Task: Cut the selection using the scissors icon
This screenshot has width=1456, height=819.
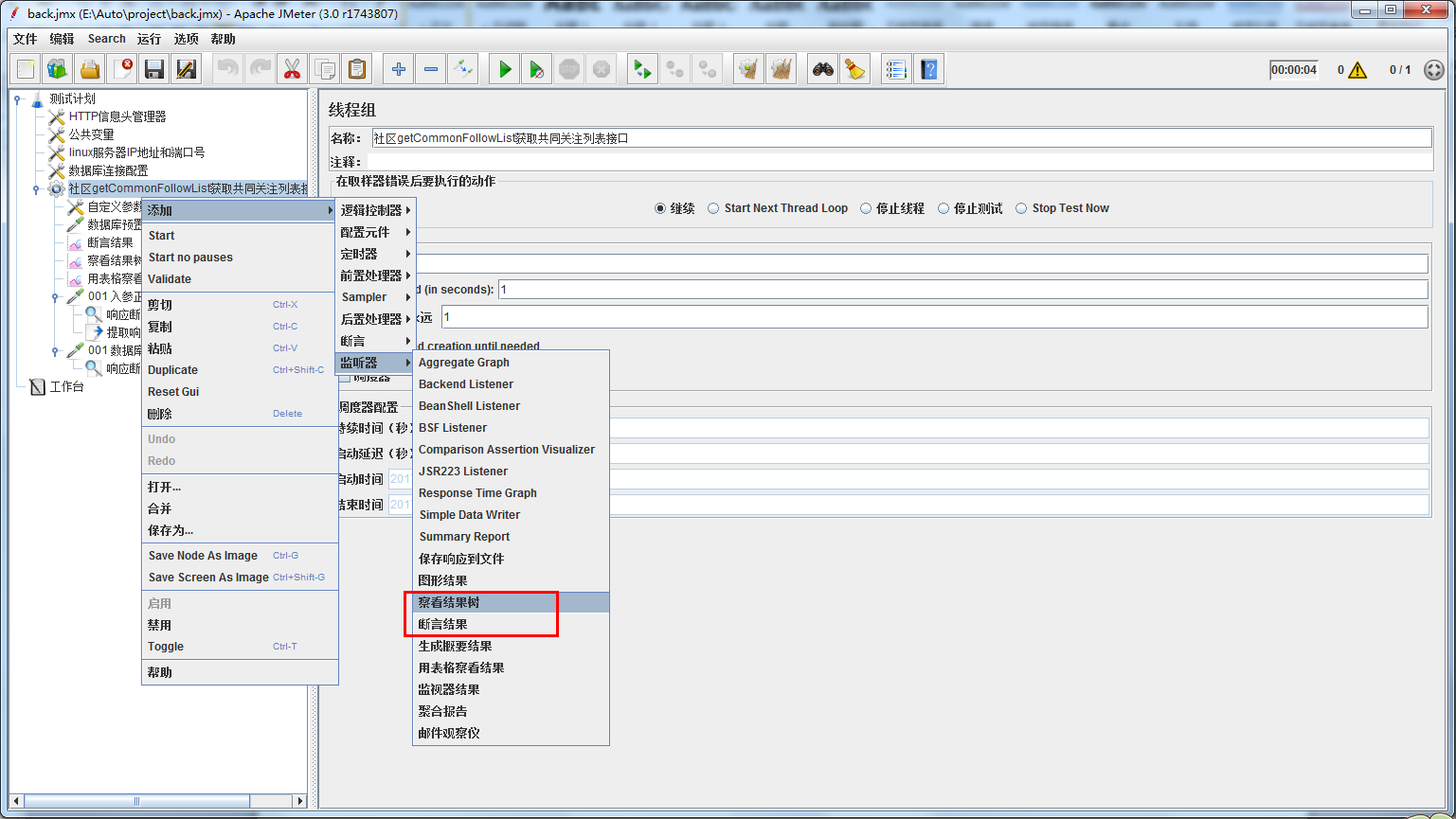Action: pos(292,69)
